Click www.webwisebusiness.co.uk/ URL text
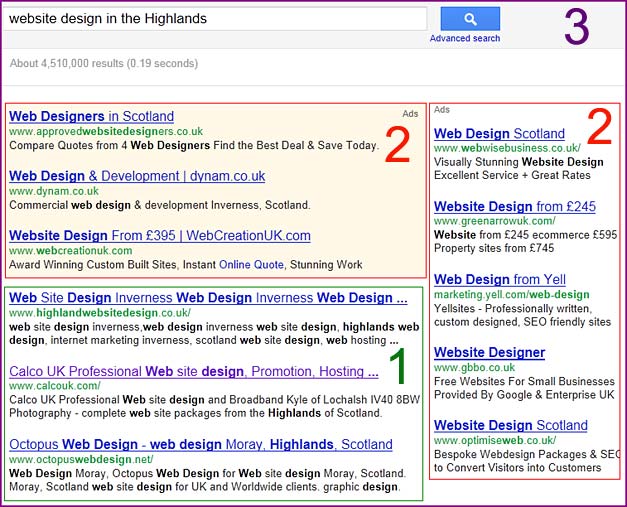 (507, 148)
